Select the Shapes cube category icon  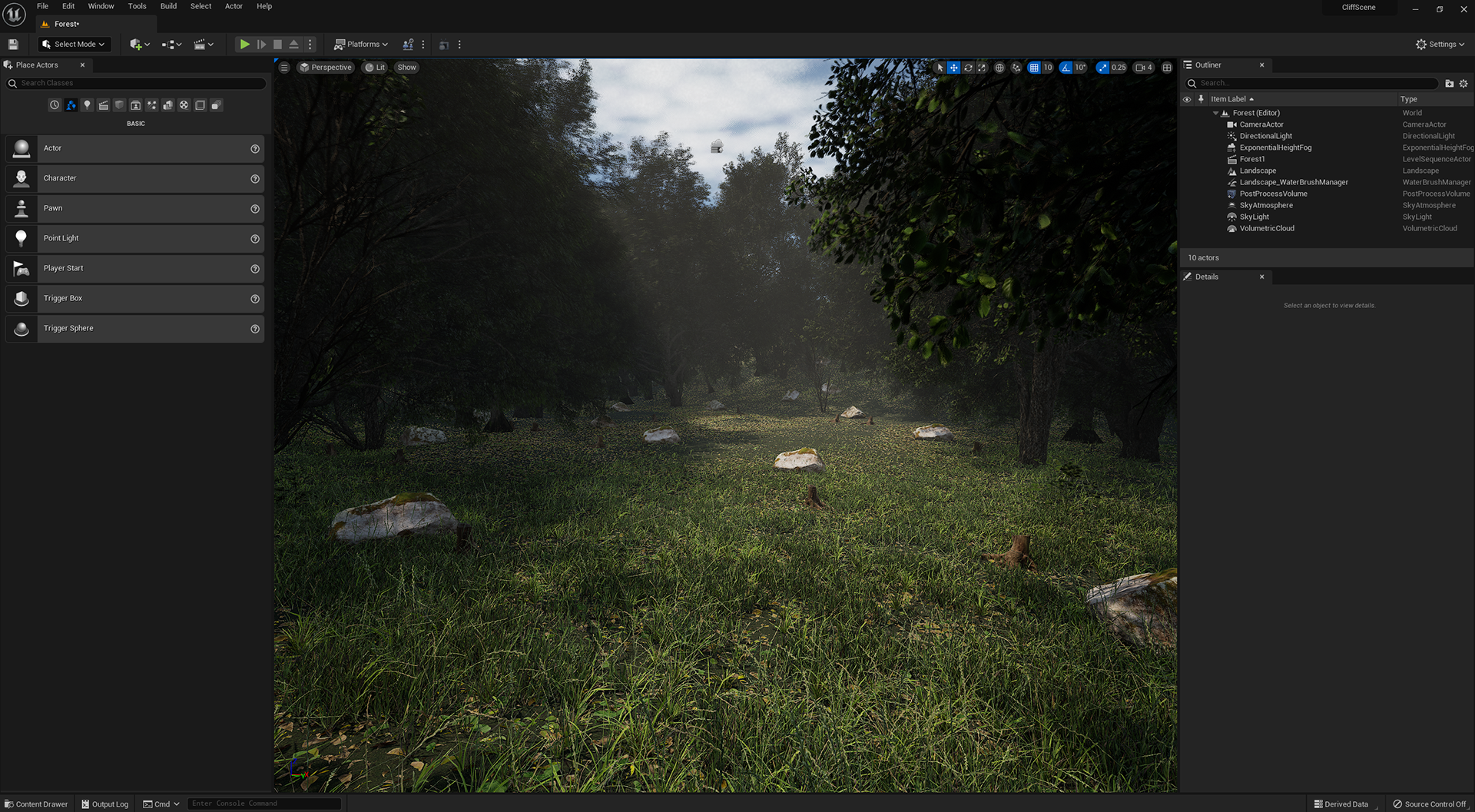tap(119, 105)
